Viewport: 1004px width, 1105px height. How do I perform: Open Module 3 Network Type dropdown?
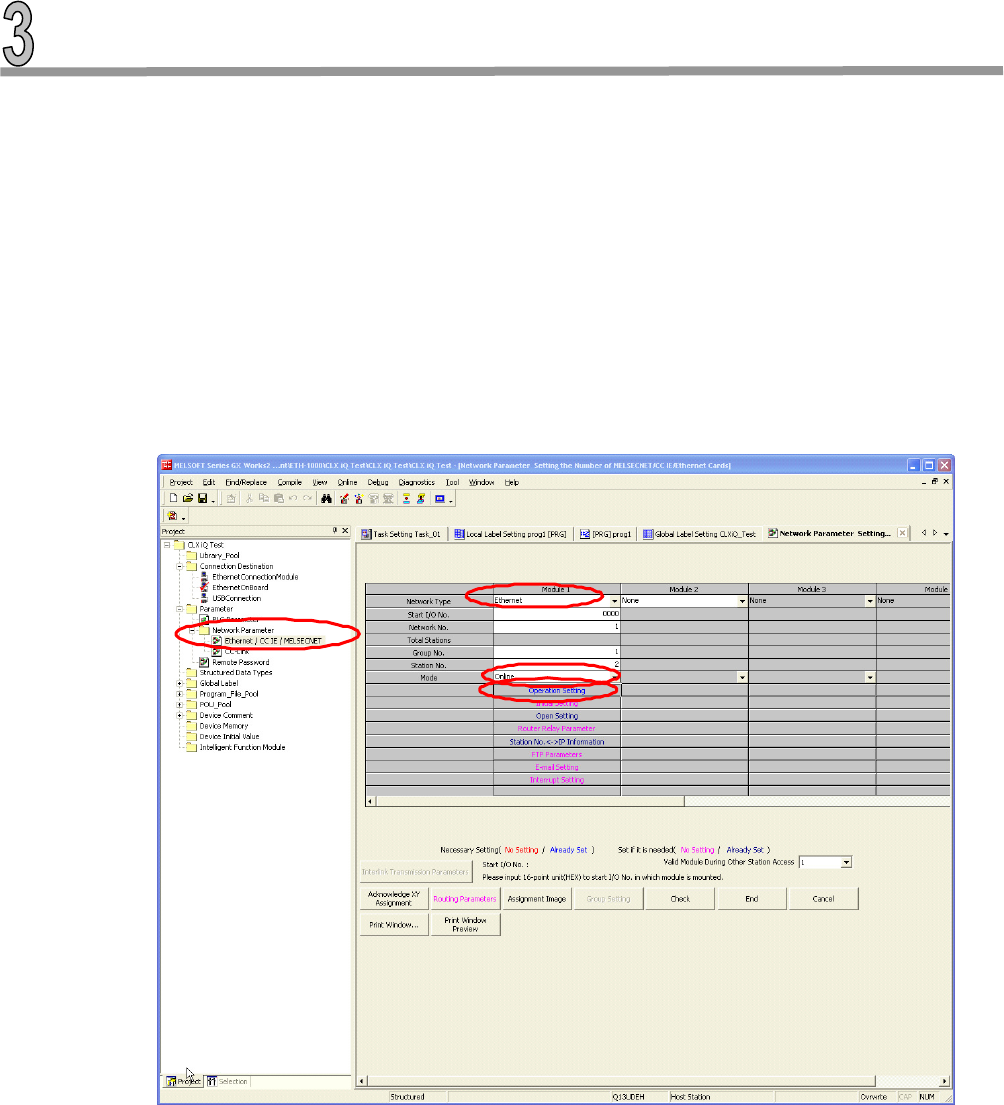pos(870,601)
